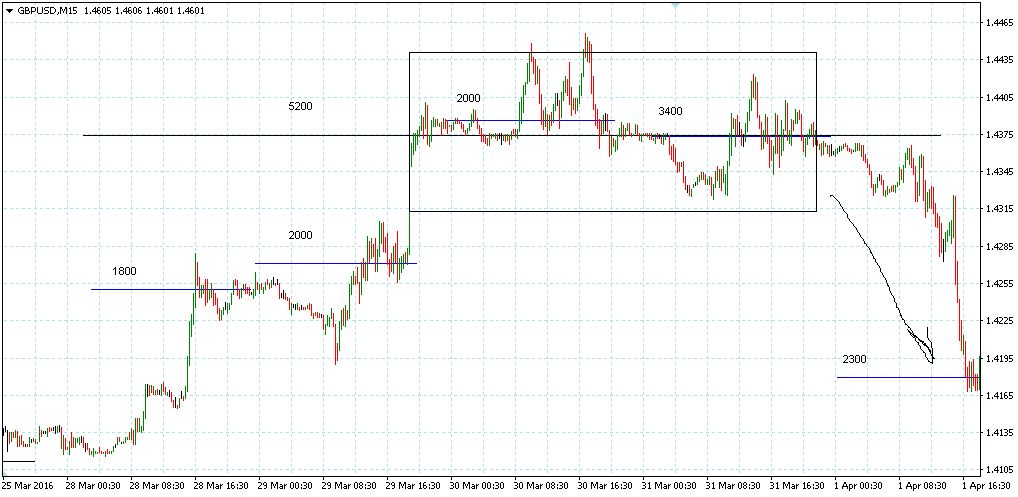1018x497 pixels.
Task: Click the 1.4105 price scale label
Action: click(999, 470)
